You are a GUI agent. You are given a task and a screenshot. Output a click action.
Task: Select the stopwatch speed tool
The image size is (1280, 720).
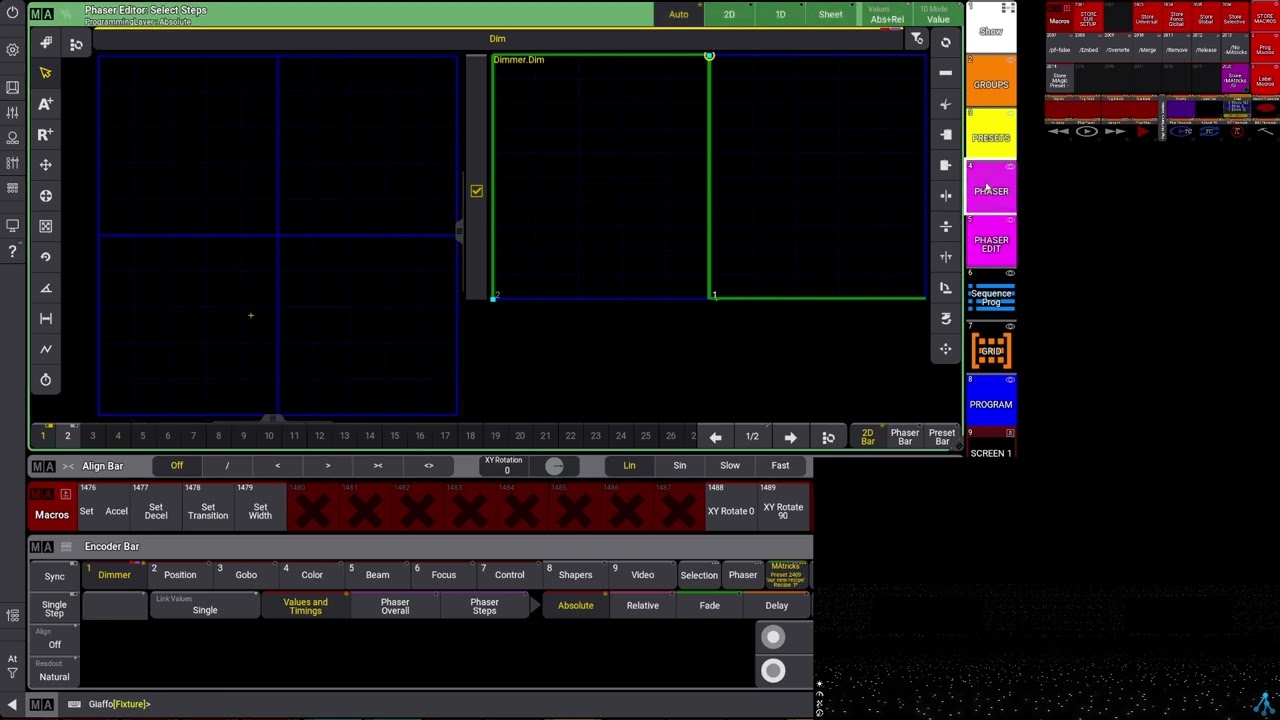coord(45,380)
